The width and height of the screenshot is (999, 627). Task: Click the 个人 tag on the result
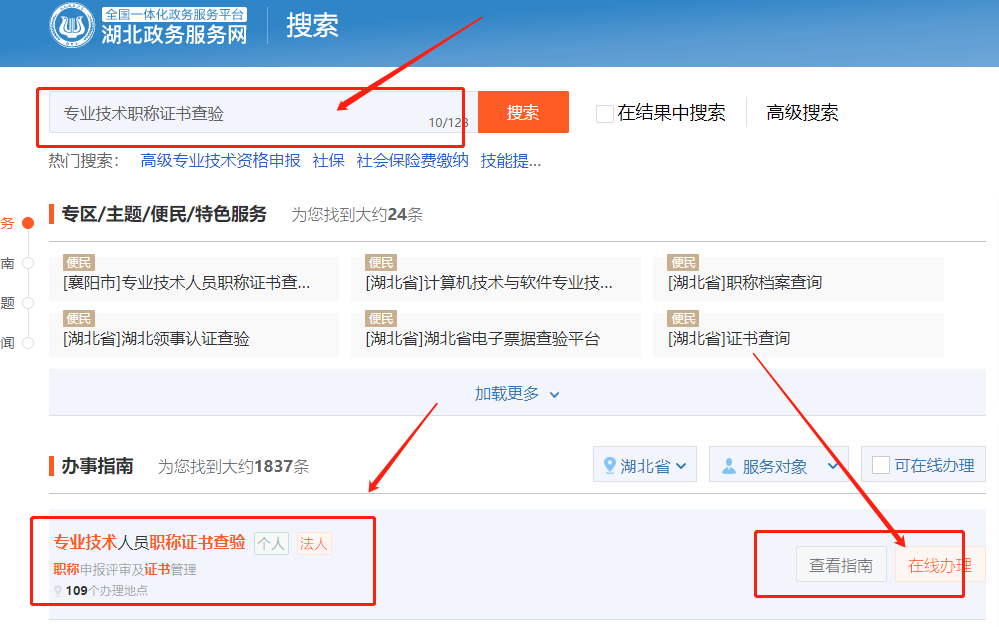[271, 544]
